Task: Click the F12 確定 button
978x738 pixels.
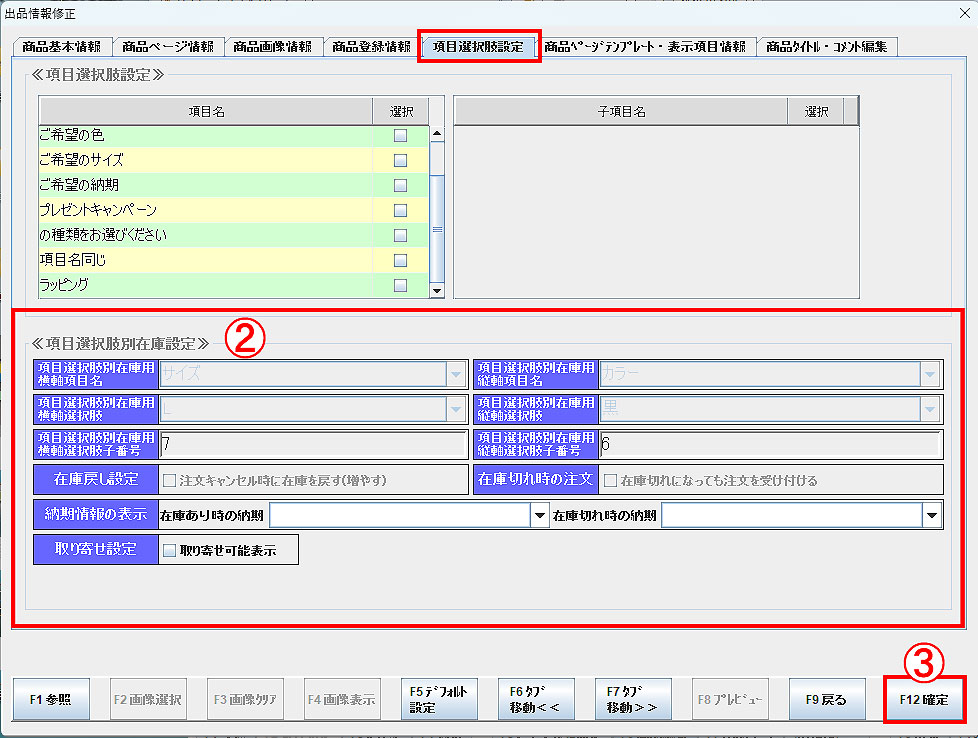Action: click(x=924, y=700)
